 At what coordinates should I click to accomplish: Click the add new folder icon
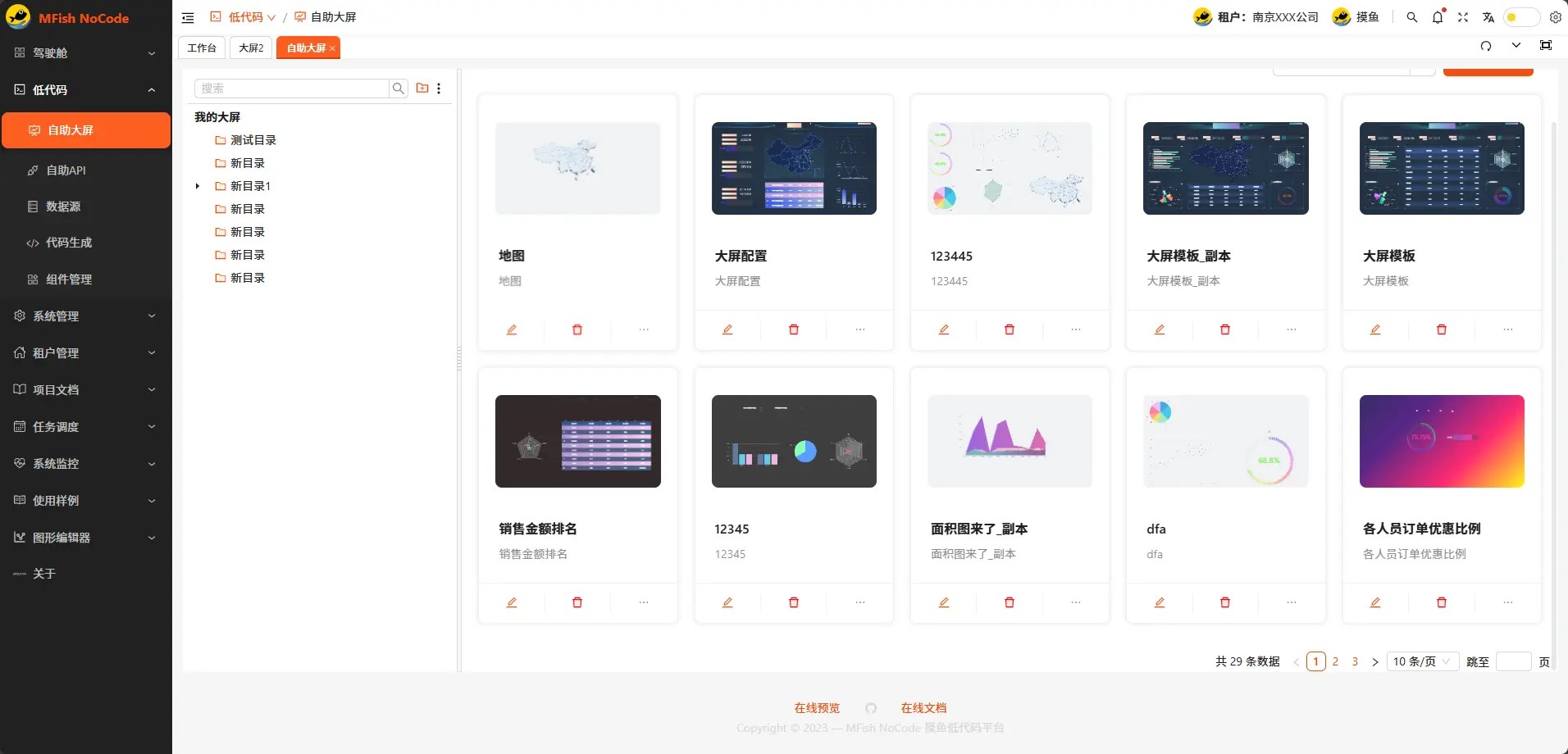422,89
